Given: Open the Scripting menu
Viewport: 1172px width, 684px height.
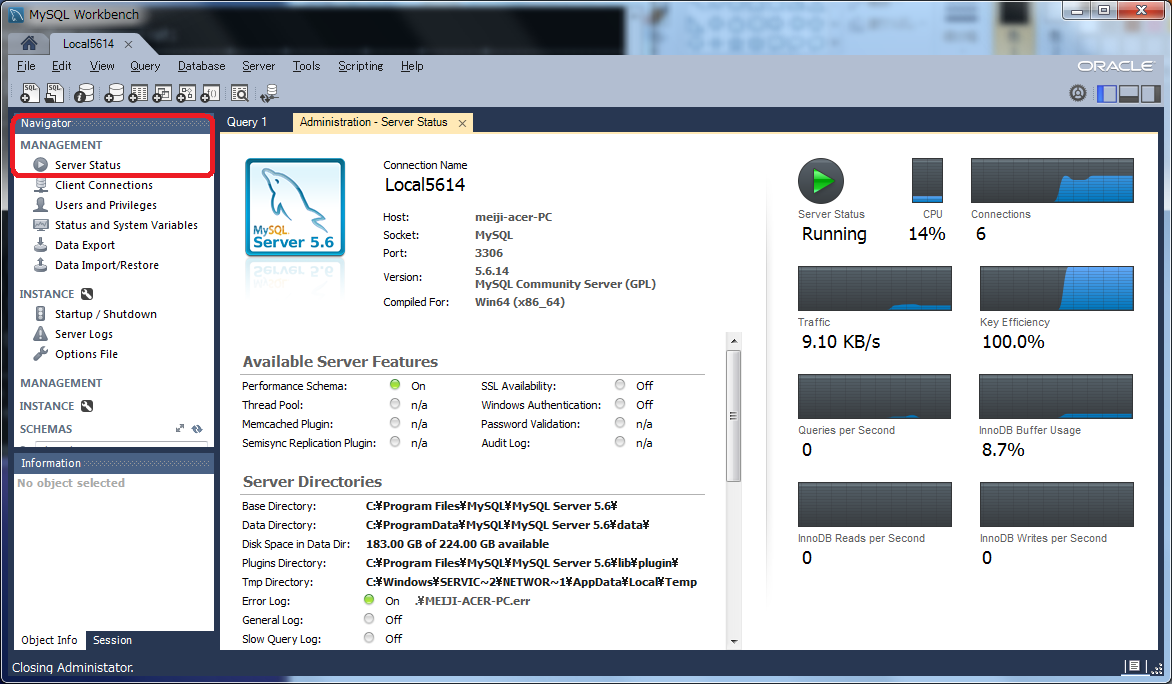Looking at the screenshot, I should point(360,66).
